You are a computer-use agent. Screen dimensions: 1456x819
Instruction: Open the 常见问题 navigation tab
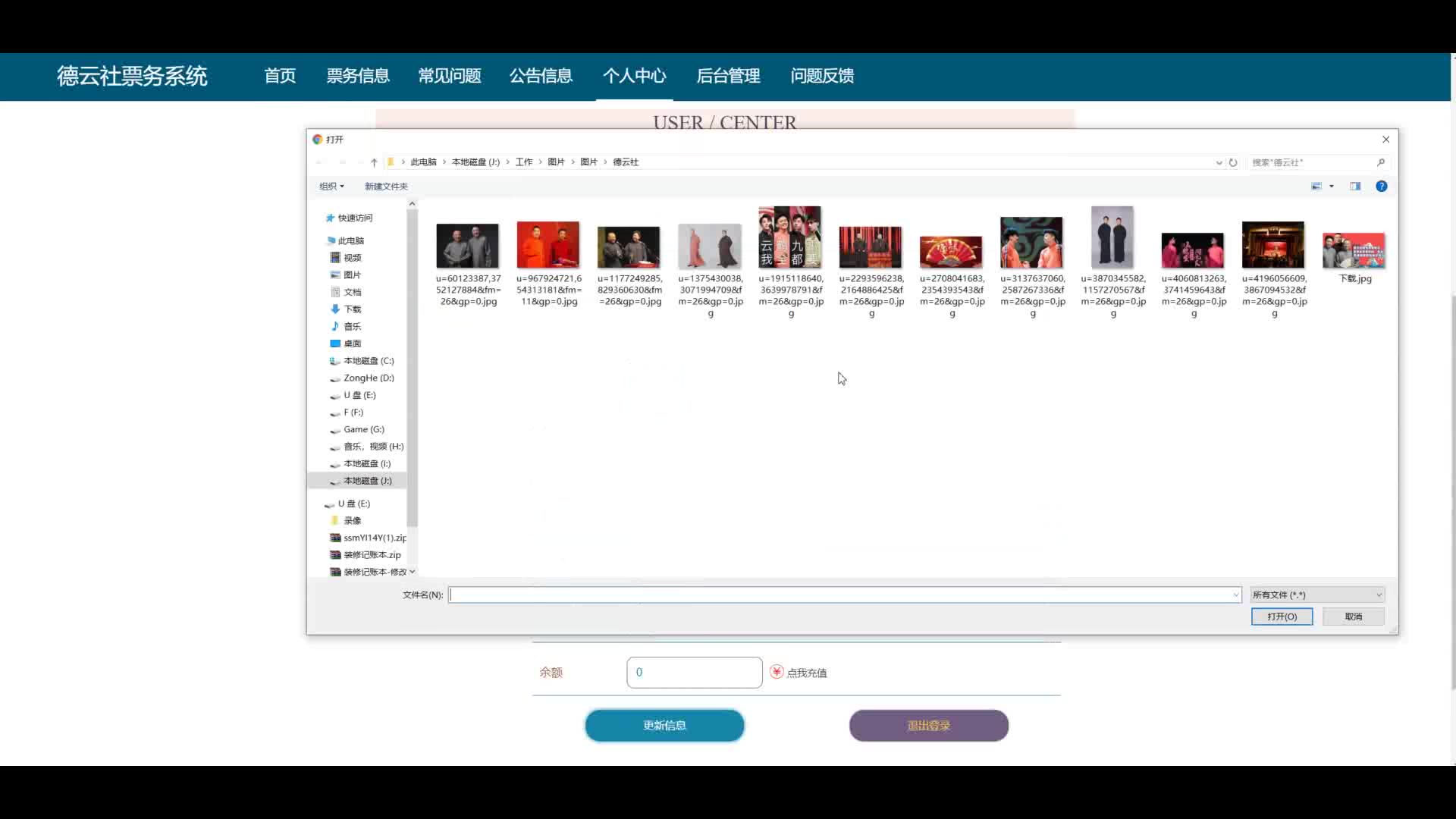pyautogui.click(x=450, y=76)
